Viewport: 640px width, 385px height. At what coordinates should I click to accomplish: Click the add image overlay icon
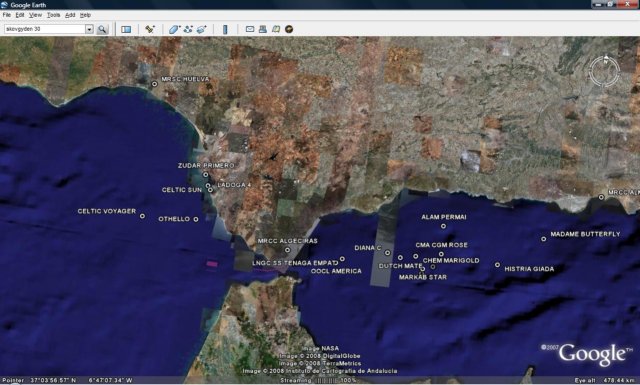pyautogui.click(x=202, y=29)
